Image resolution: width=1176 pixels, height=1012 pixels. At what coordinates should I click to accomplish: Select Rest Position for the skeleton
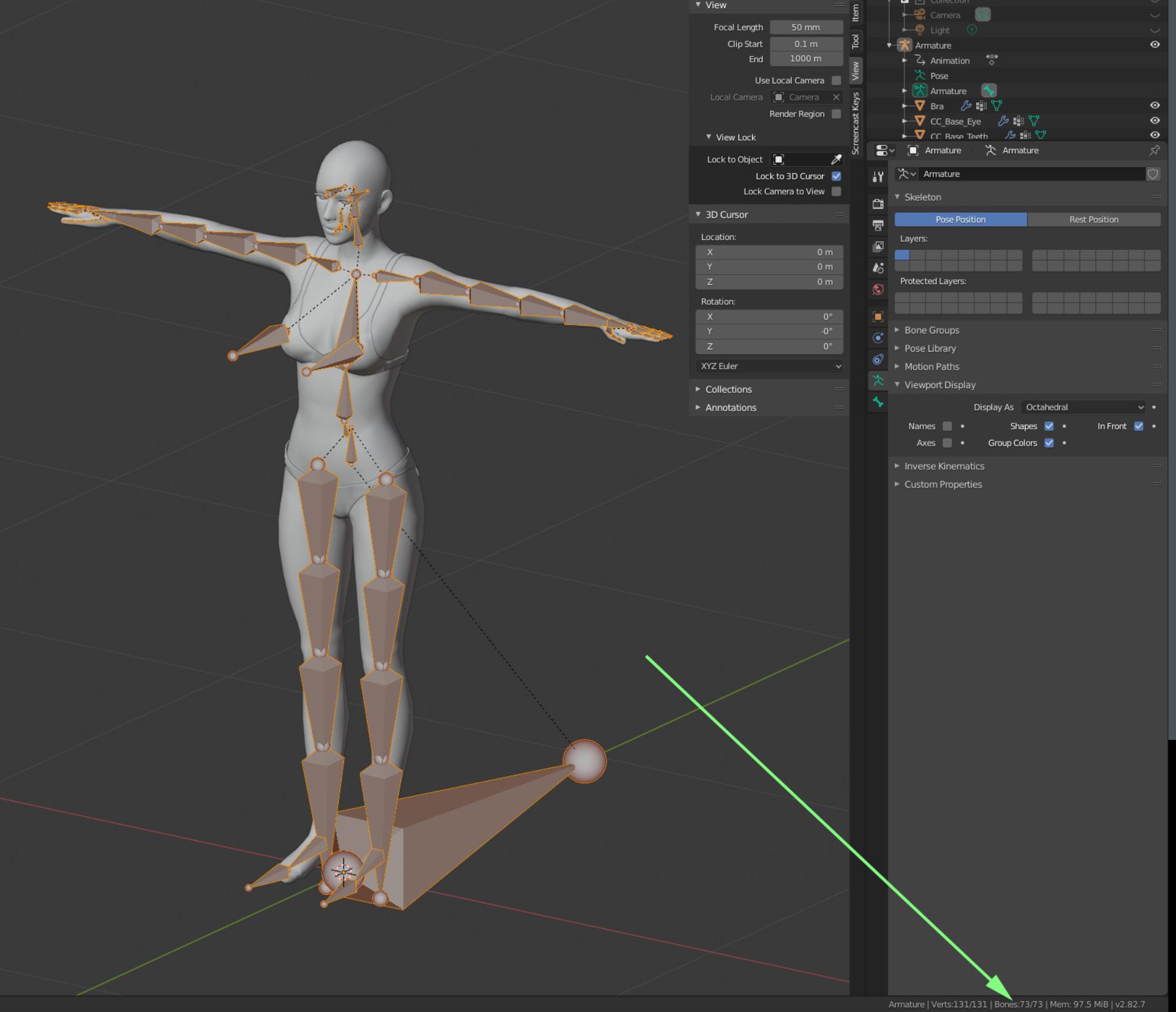click(x=1094, y=219)
